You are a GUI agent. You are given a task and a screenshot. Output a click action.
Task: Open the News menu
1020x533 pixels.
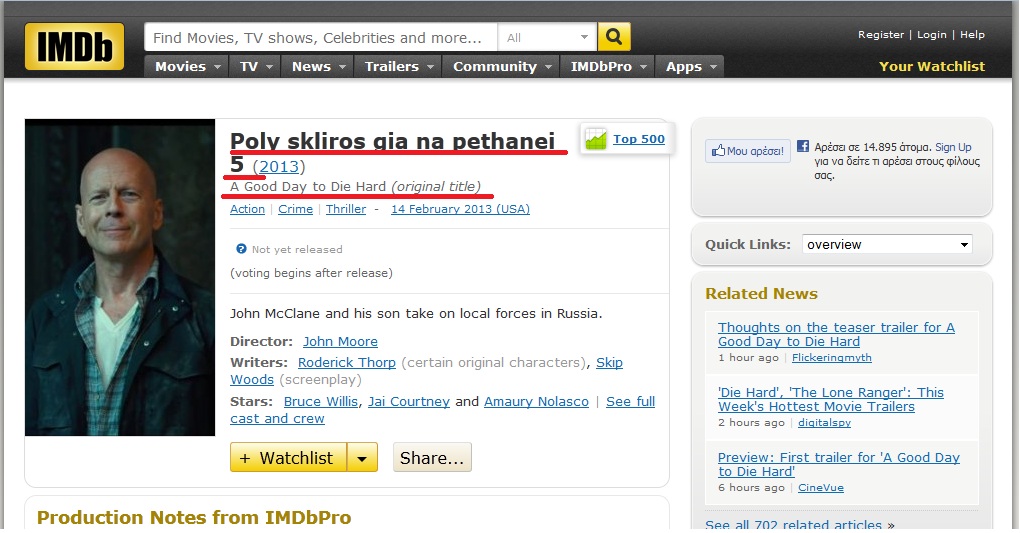coord(317,66)
